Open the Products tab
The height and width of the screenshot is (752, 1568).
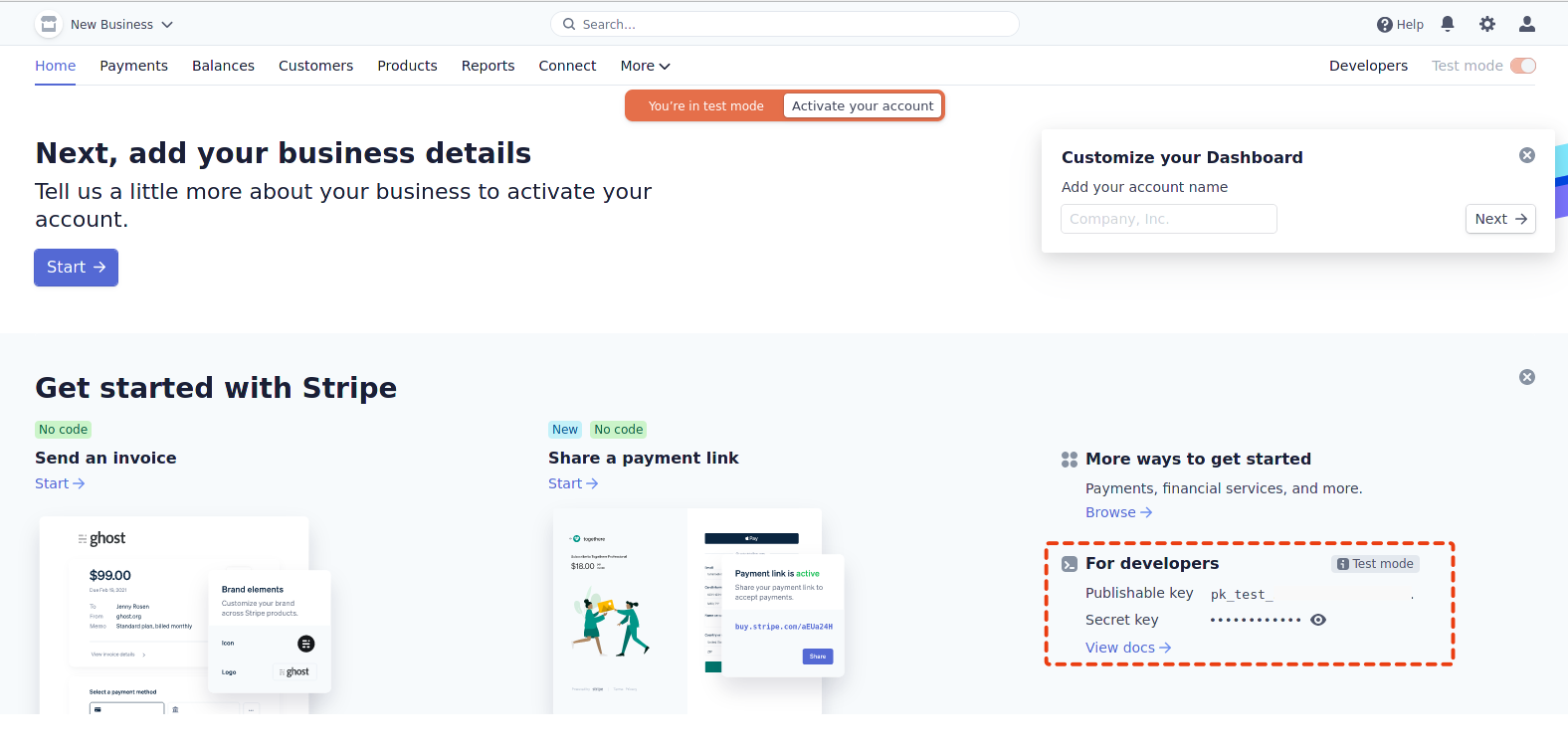[407, 66]
